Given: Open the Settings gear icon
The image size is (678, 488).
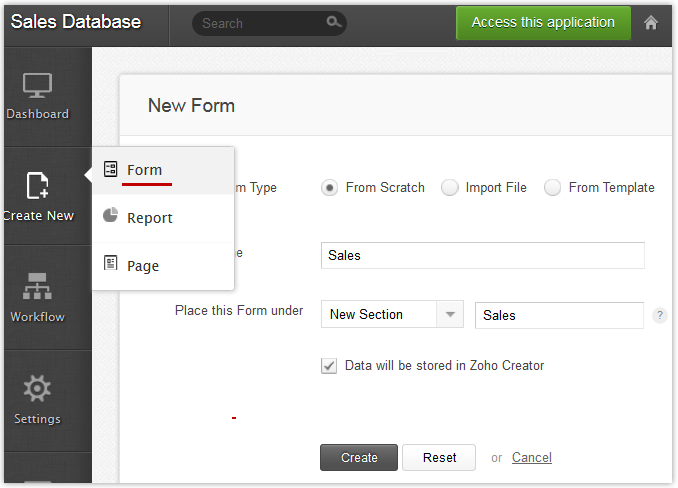Looking at the screenshot, I should [37, 389].
